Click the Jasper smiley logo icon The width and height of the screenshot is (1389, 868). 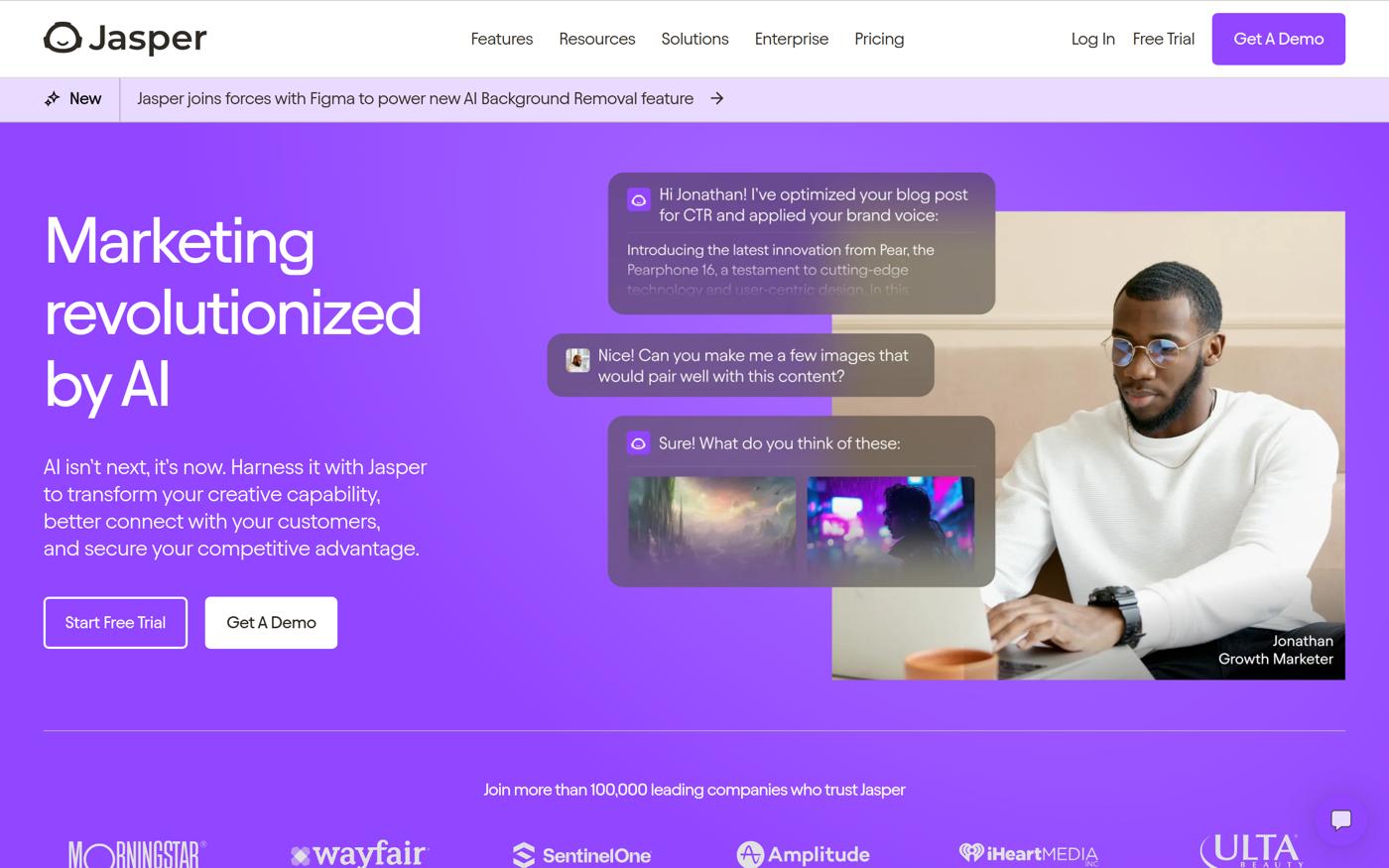[x=63, y=38]
